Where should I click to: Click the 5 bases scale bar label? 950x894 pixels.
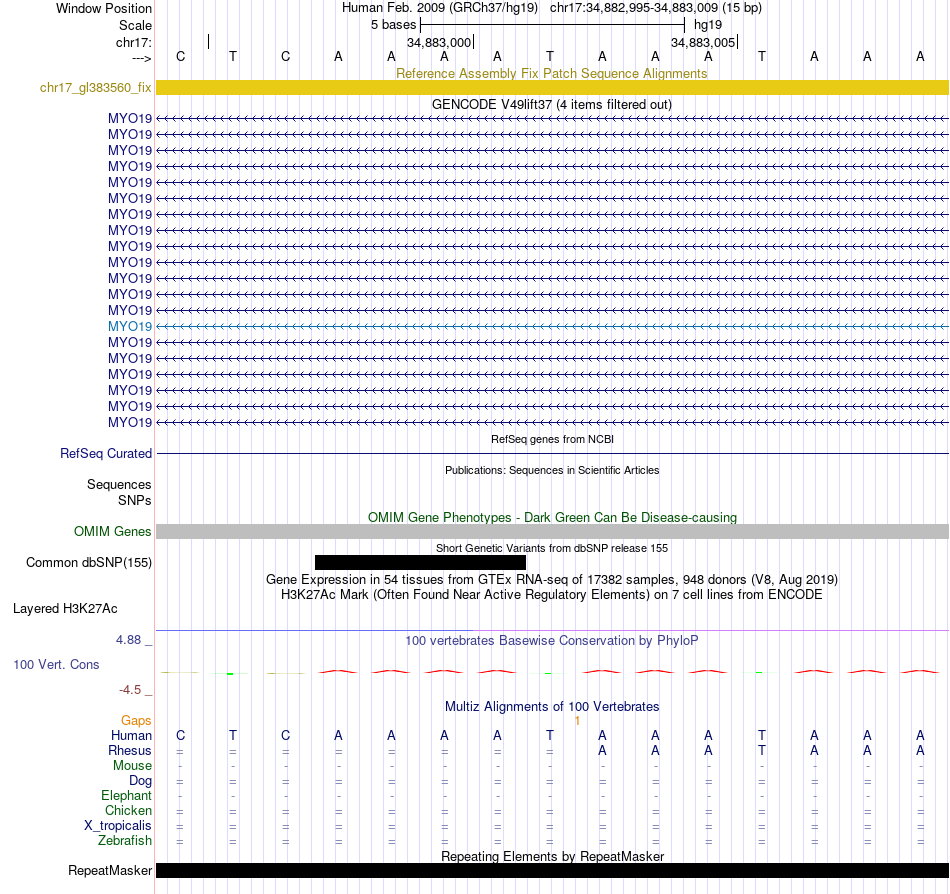point(393,25)
